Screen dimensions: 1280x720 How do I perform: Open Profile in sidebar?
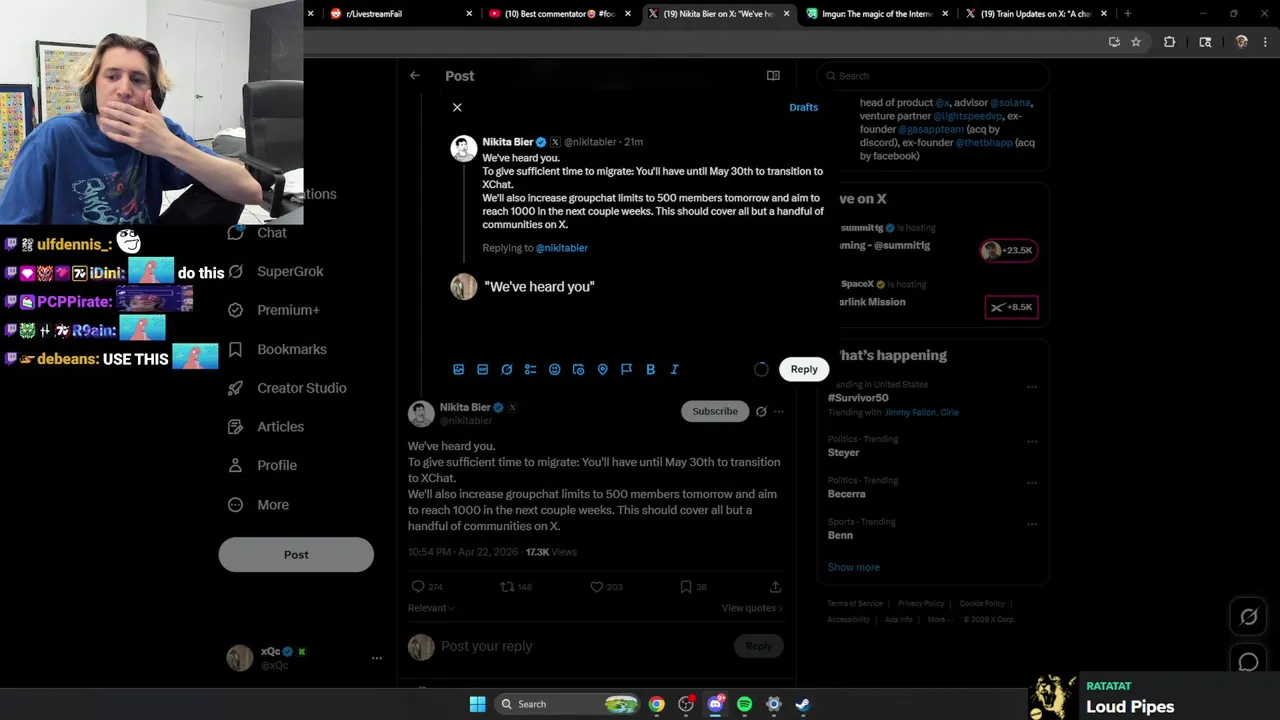(x=262, y=466)
